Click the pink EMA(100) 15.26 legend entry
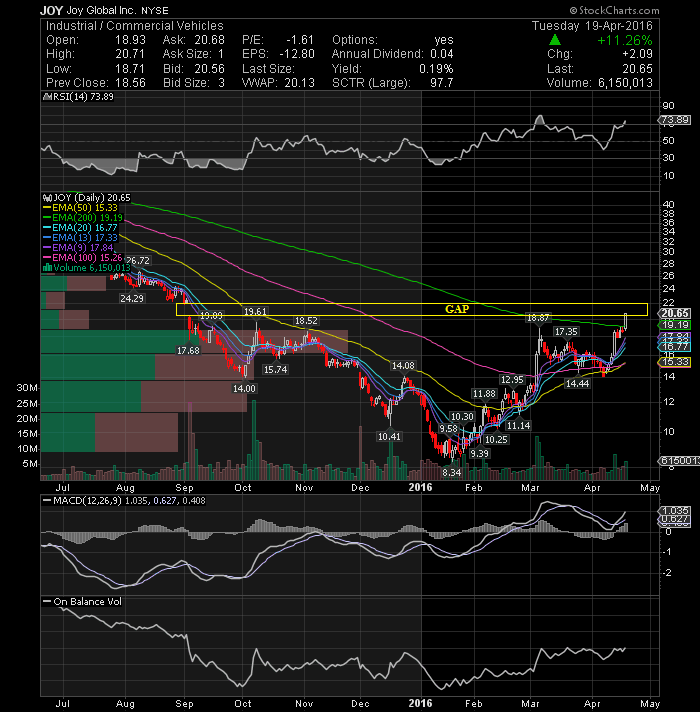Viewport: 700px width, 712px height. pos(83,257)
